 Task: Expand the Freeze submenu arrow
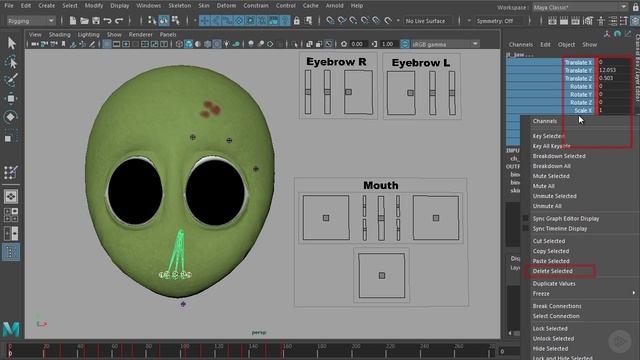tap(633, 293)
